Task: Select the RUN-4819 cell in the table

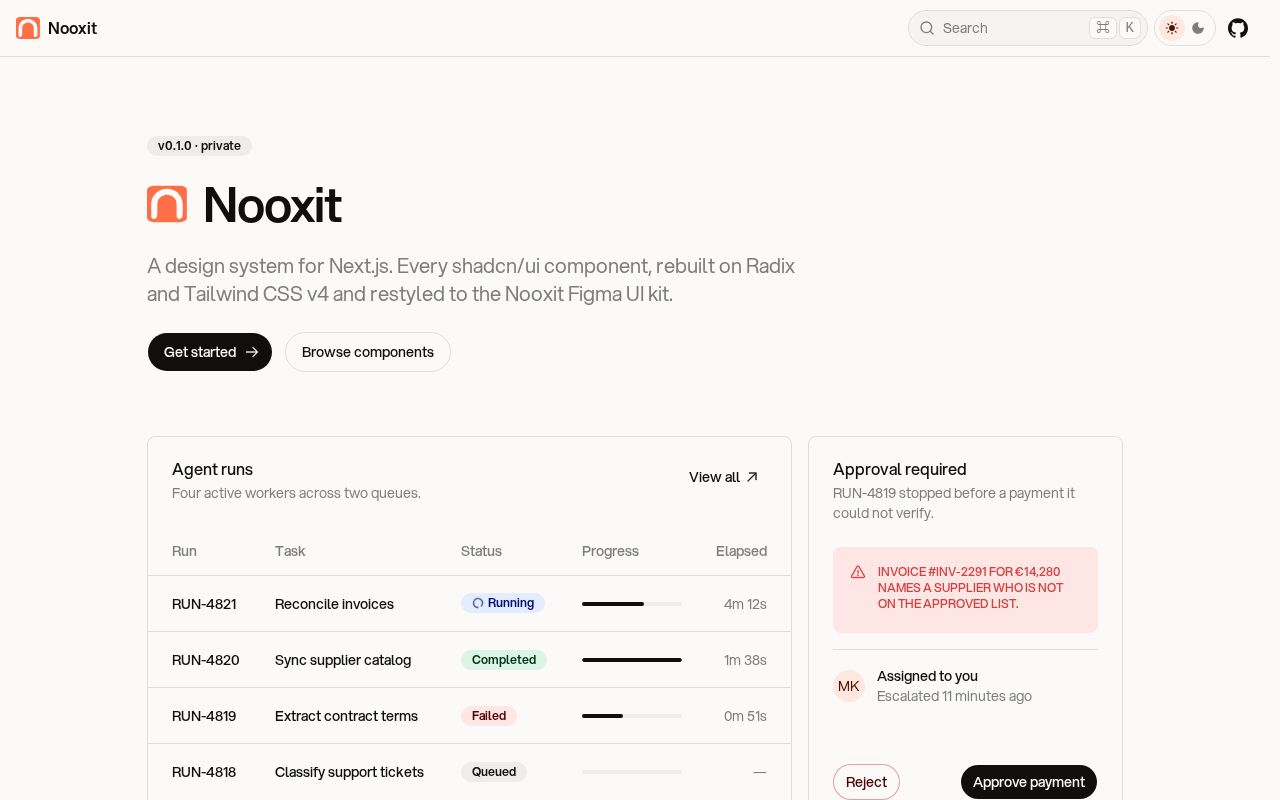Action: point(204,716)
